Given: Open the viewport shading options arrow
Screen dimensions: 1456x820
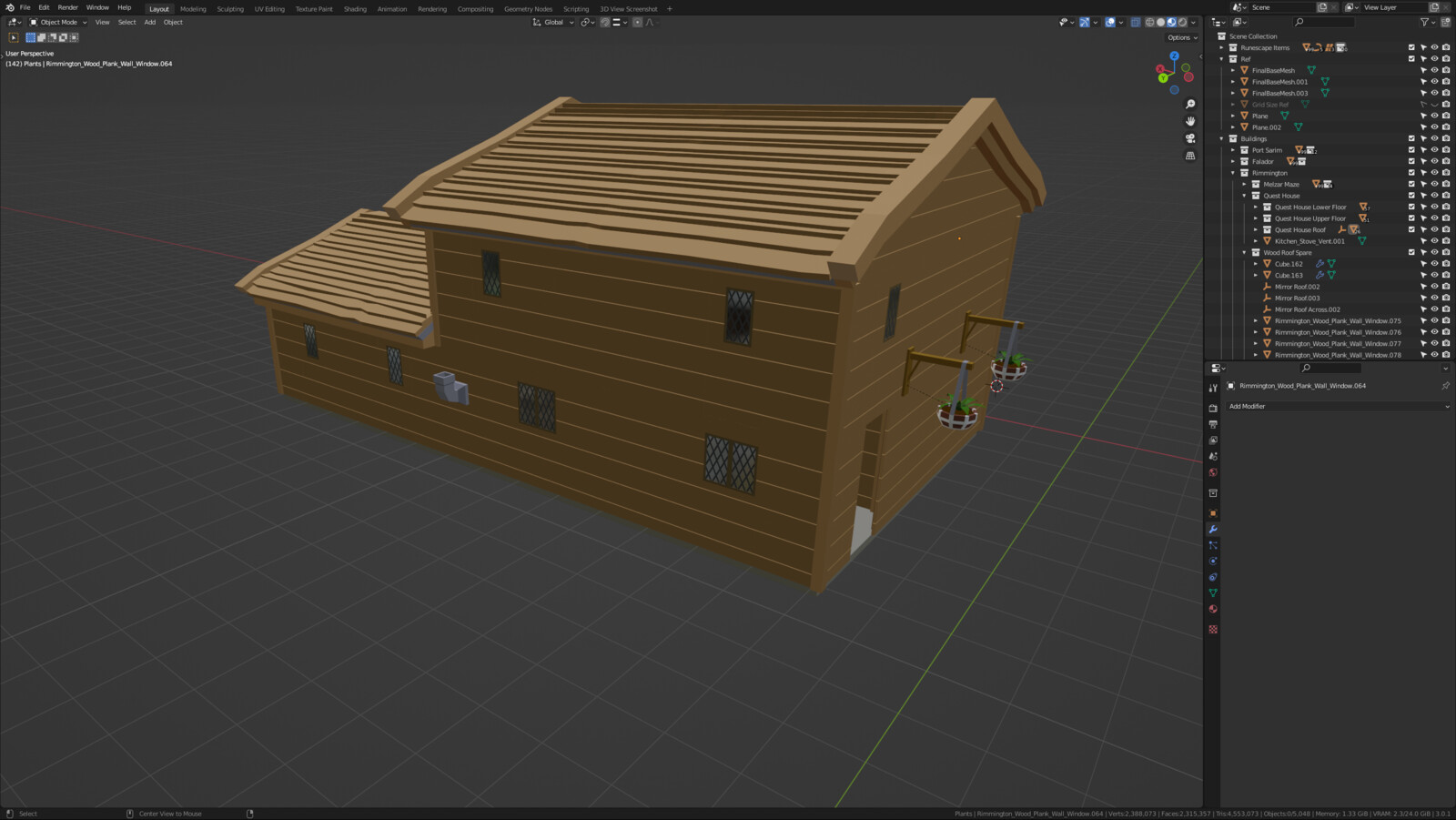Looking at the screenshot, I should 1193,22.
